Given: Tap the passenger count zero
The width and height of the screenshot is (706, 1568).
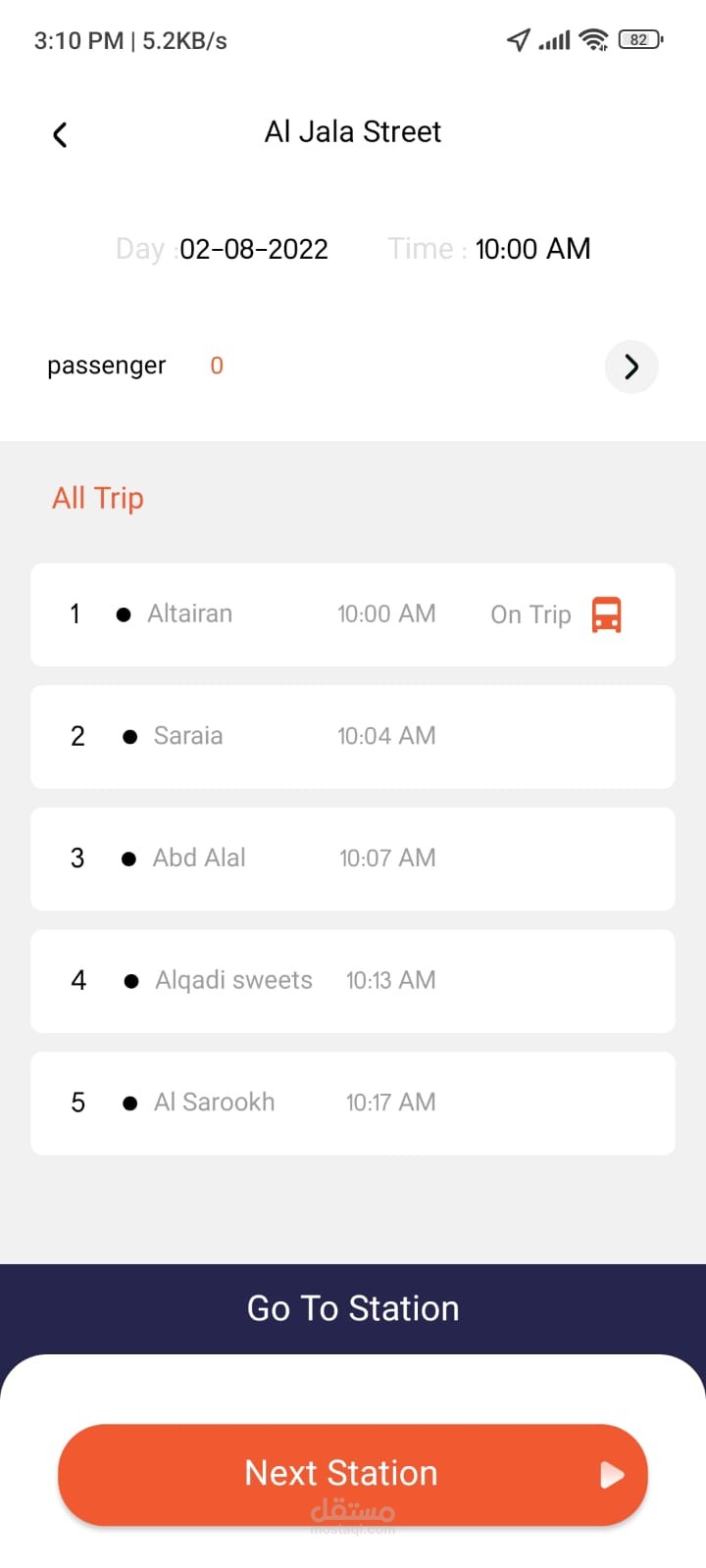Looking at the screenshot, I should click(x=217, y=366).
